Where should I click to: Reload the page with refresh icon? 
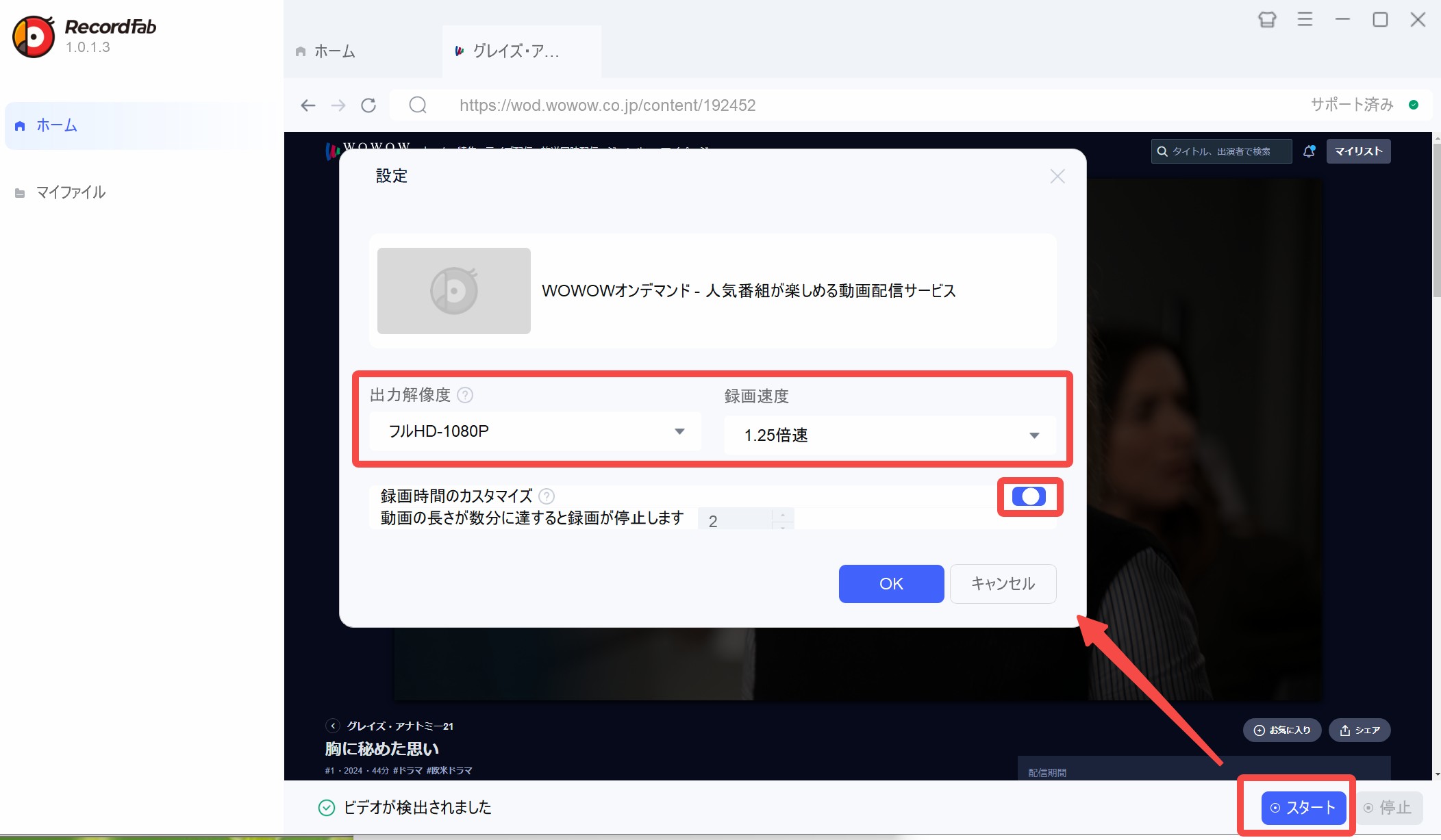368,105
